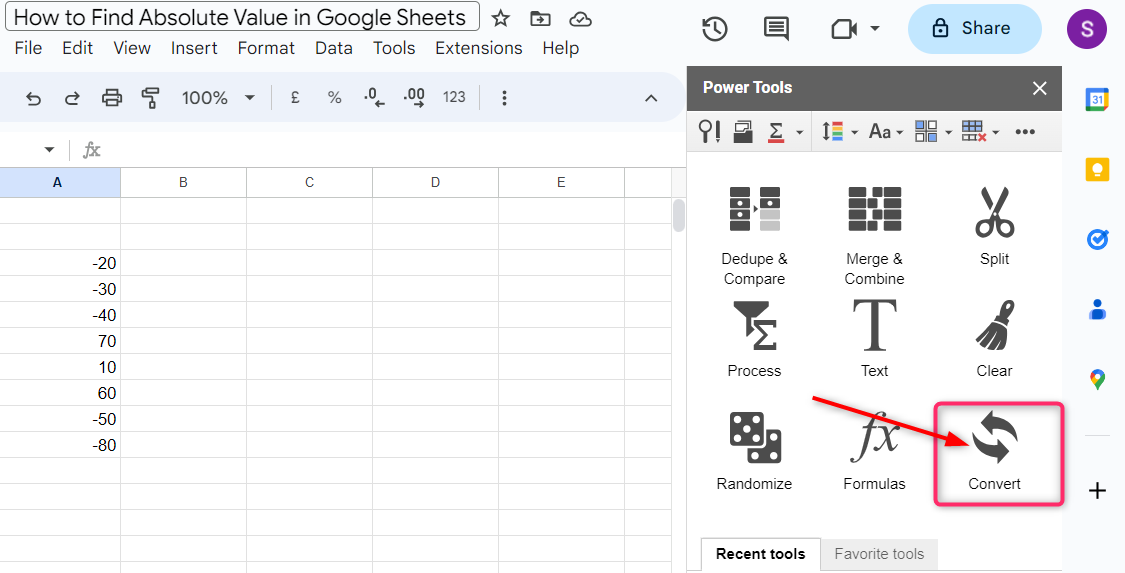Close the Power Tools sidebar

(x=1040, y=88)
